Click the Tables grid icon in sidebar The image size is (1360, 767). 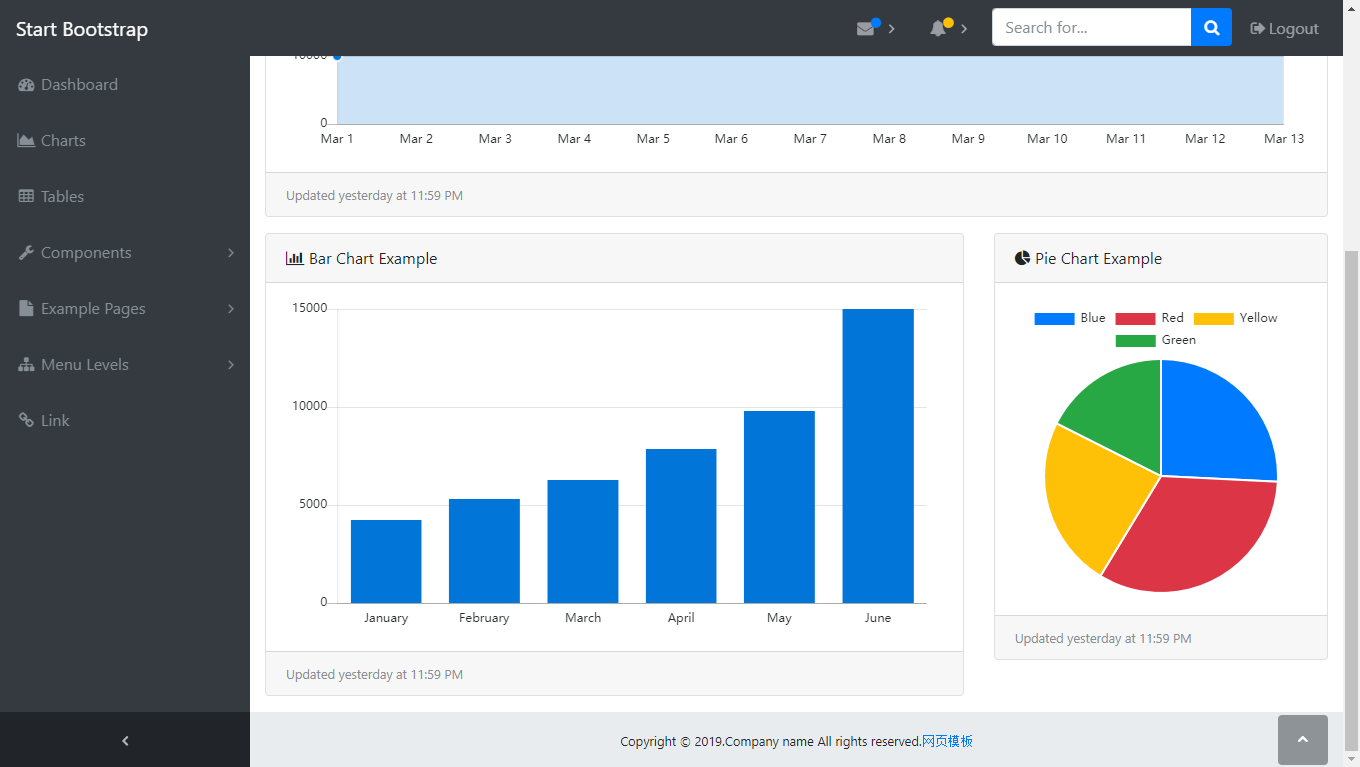click(x=27, y=197)
